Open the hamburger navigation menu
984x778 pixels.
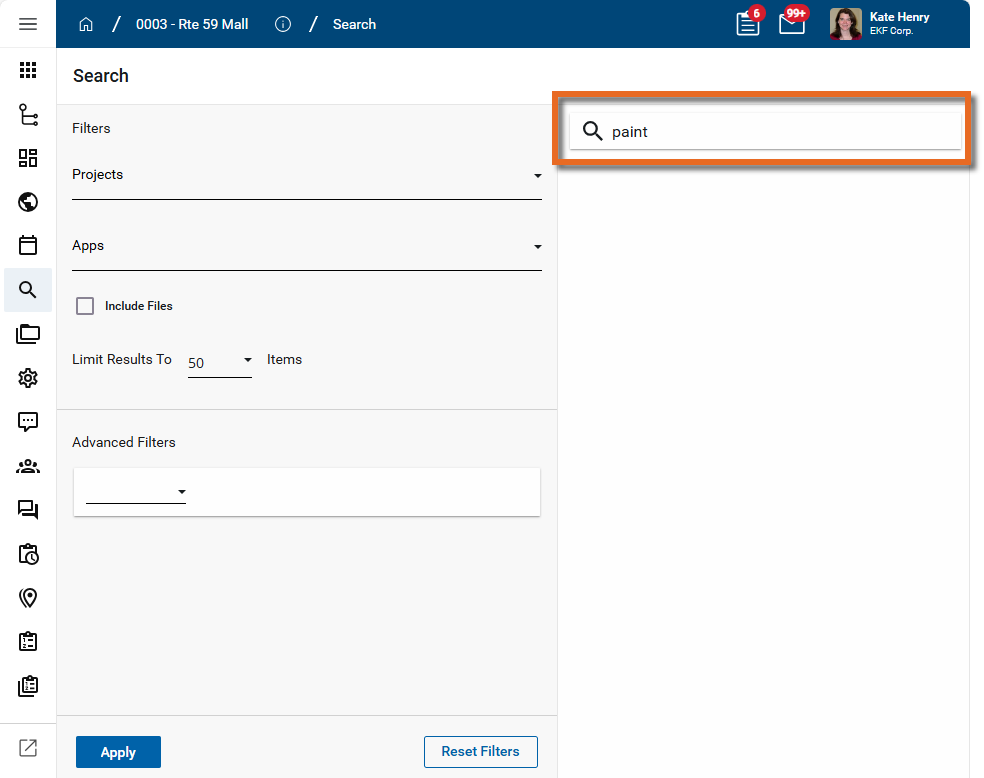click(x=28, y=24)
